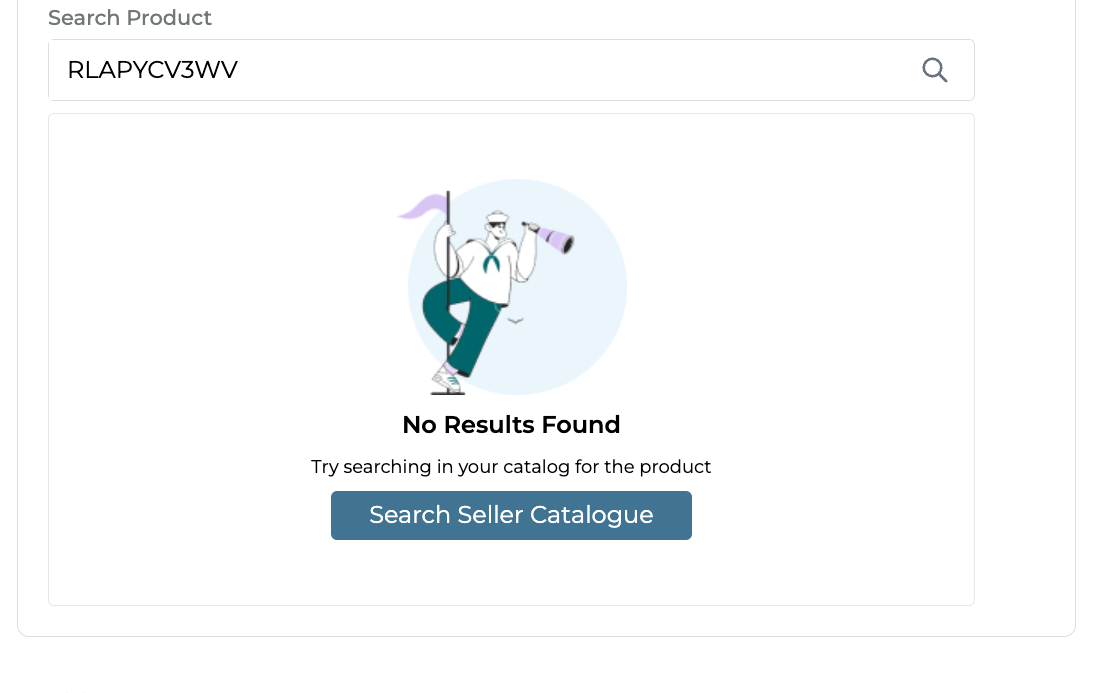The width and height of the screenshot is (1099, 693).
Task: Click the sailor's white cap
Action: point(497,216)
